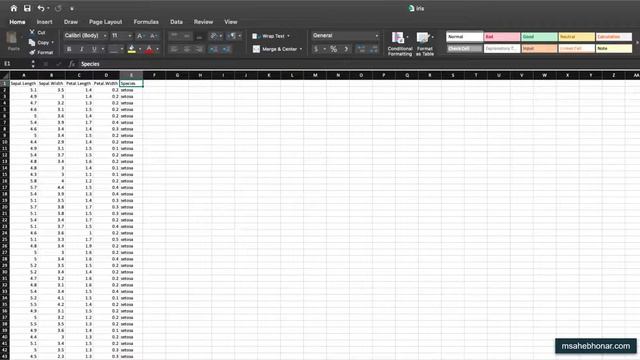Cut the selection with the scissors icon

38,32
